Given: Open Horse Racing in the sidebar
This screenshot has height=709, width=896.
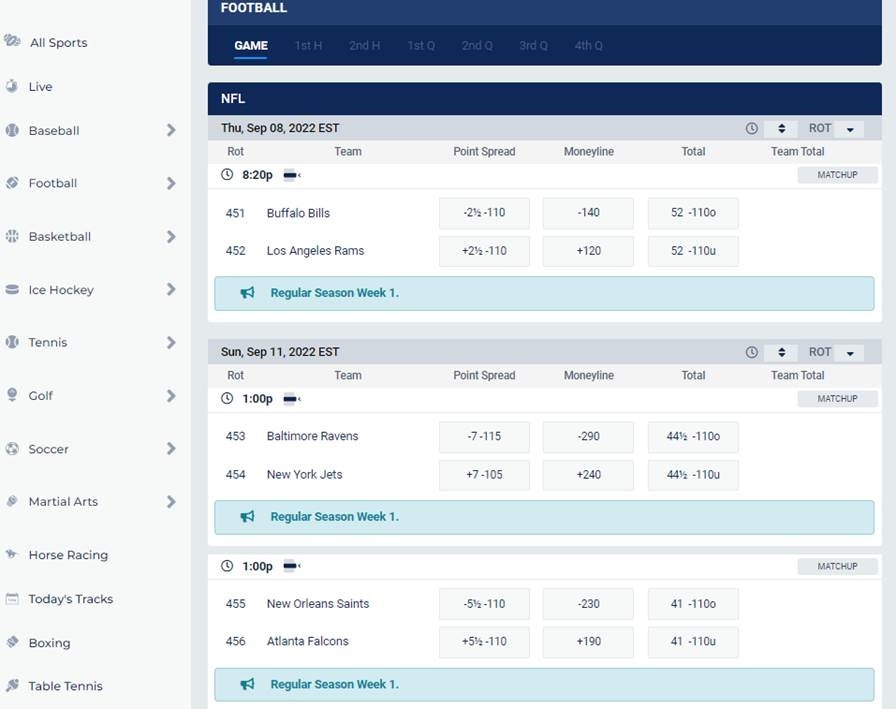Looking at the screenshot, I should point(68,555).
